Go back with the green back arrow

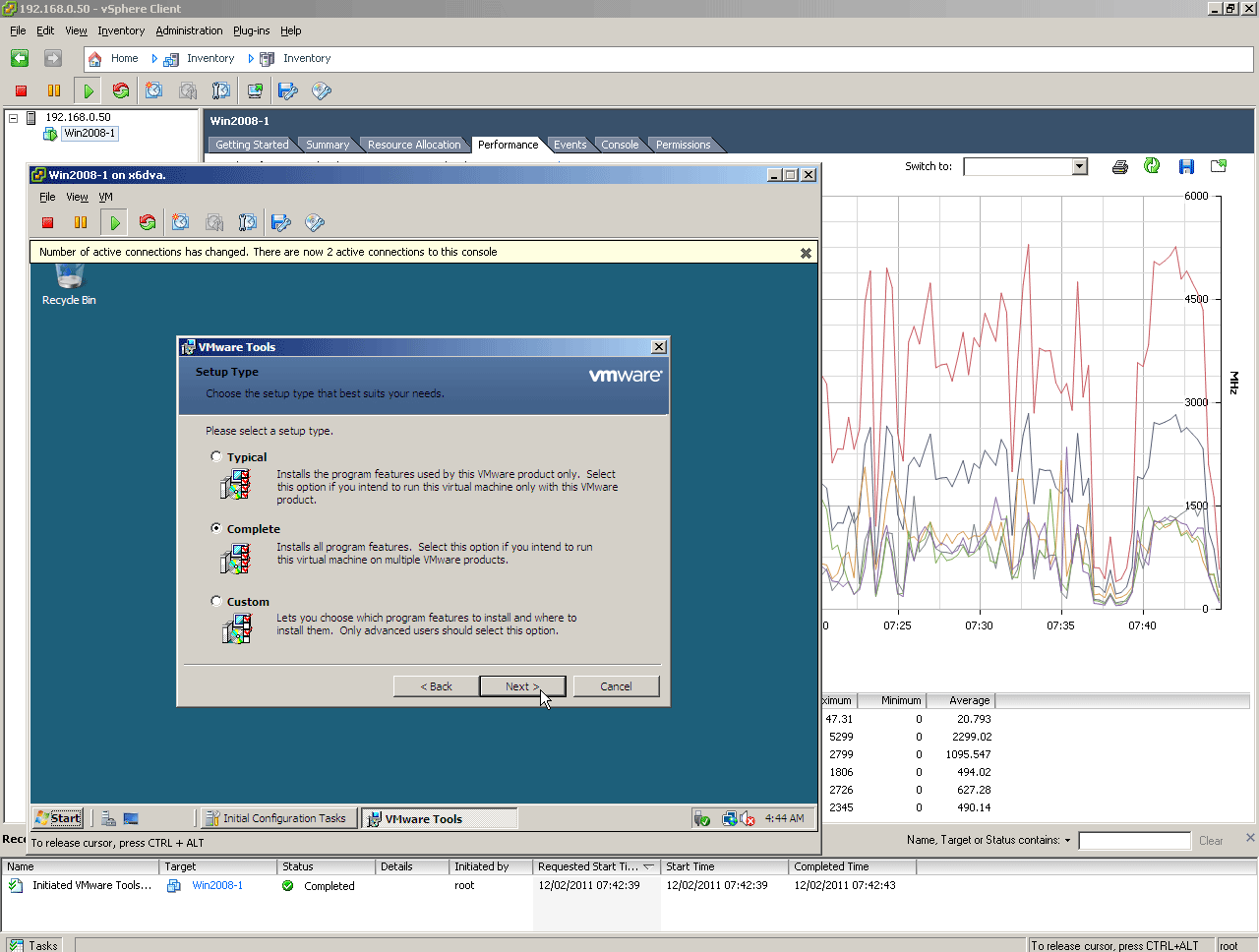(20, 58)
